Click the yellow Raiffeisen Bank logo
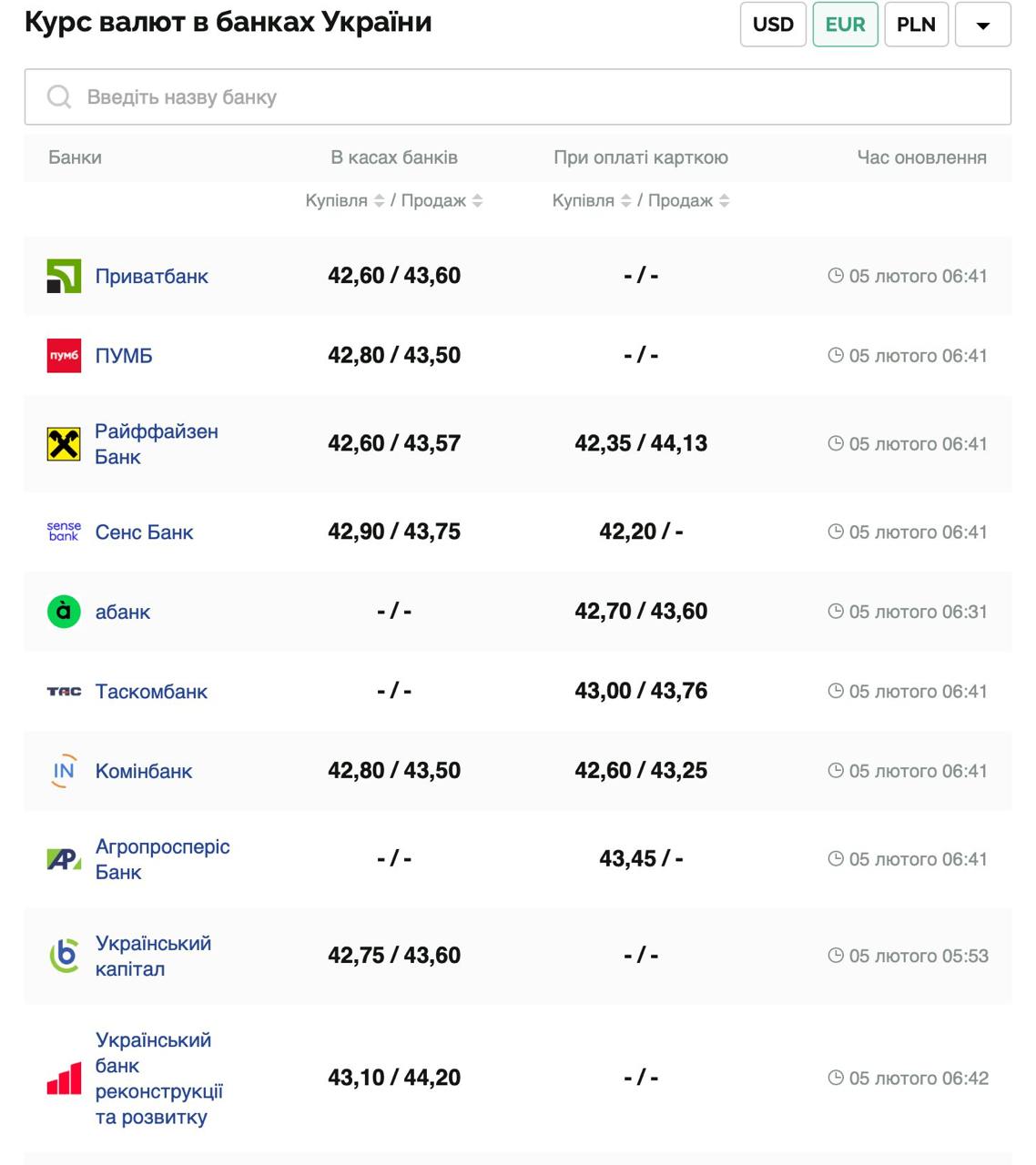Image resolution: width=1036 pixels, height=1165 pixels. click(64, 444)
